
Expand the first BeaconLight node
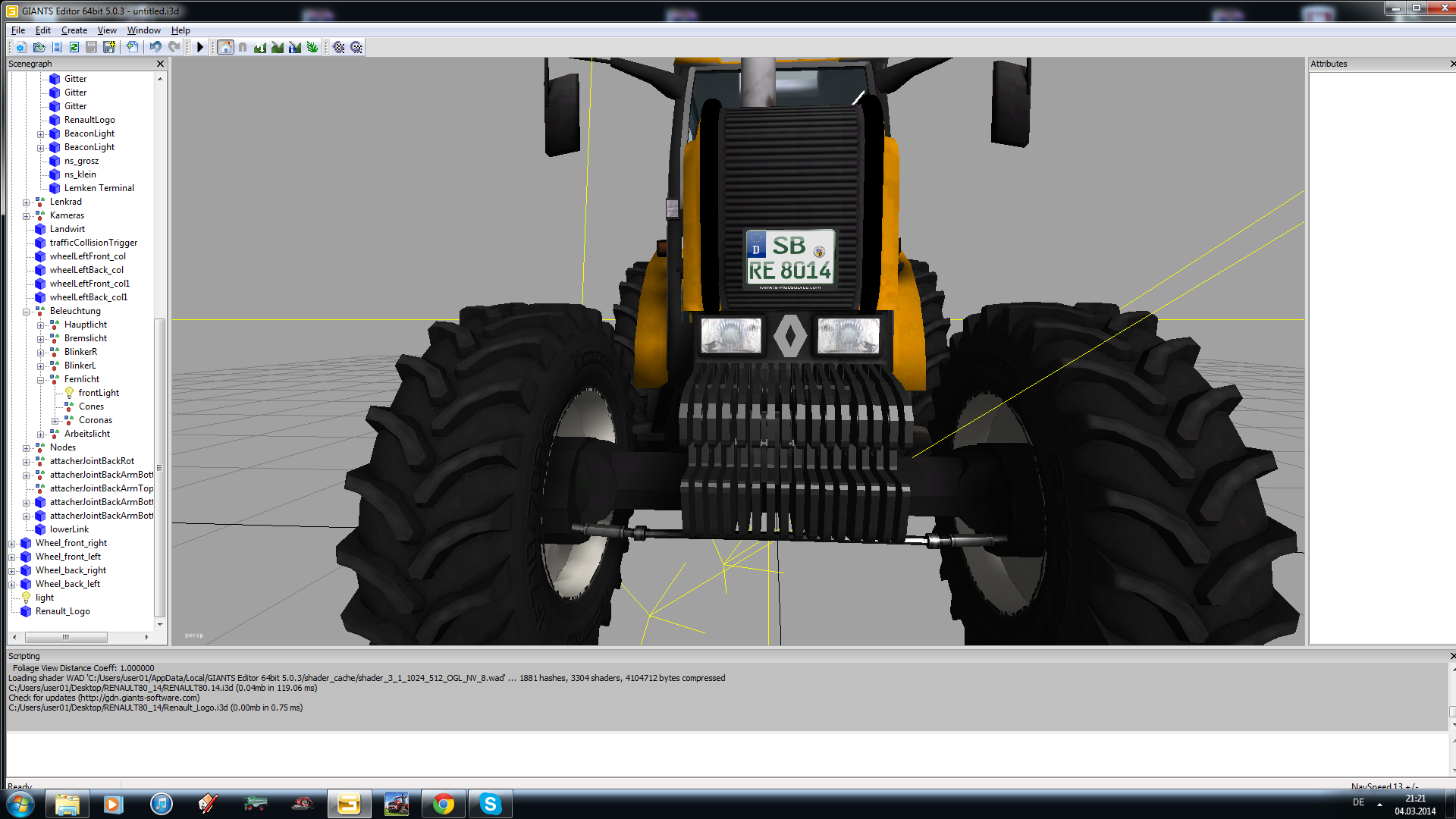click(41, 134)
